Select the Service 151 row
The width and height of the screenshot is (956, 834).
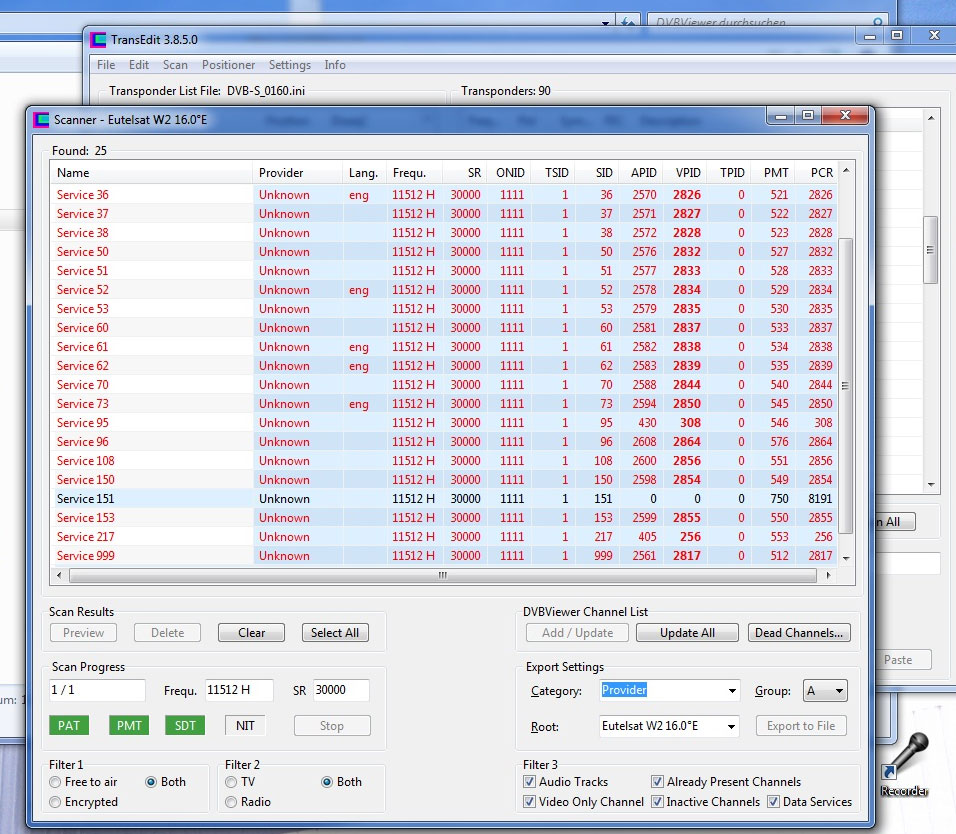[444, 499]
